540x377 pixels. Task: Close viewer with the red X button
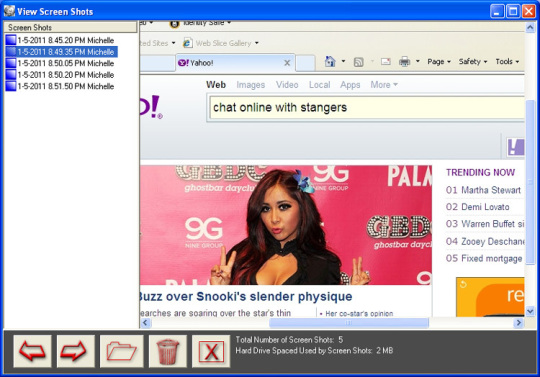(211, 351)
